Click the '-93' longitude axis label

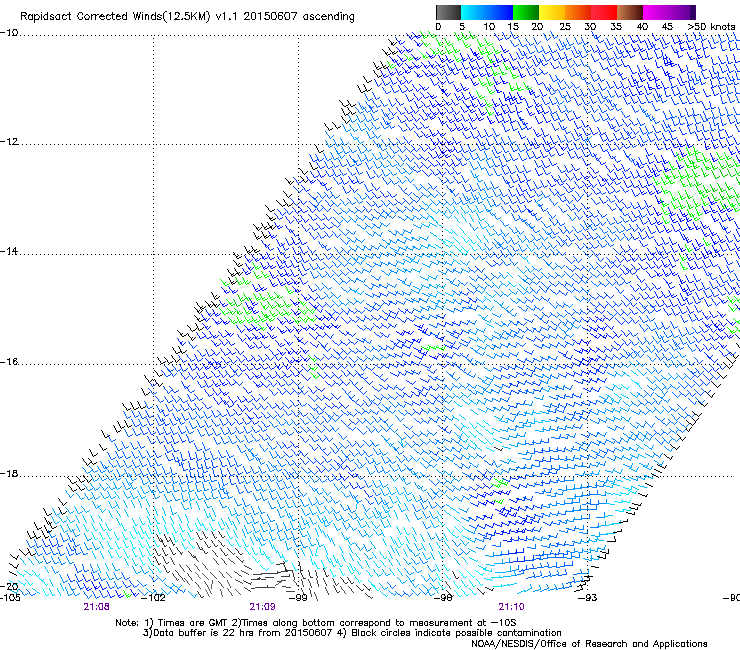[x=587, y=597]
